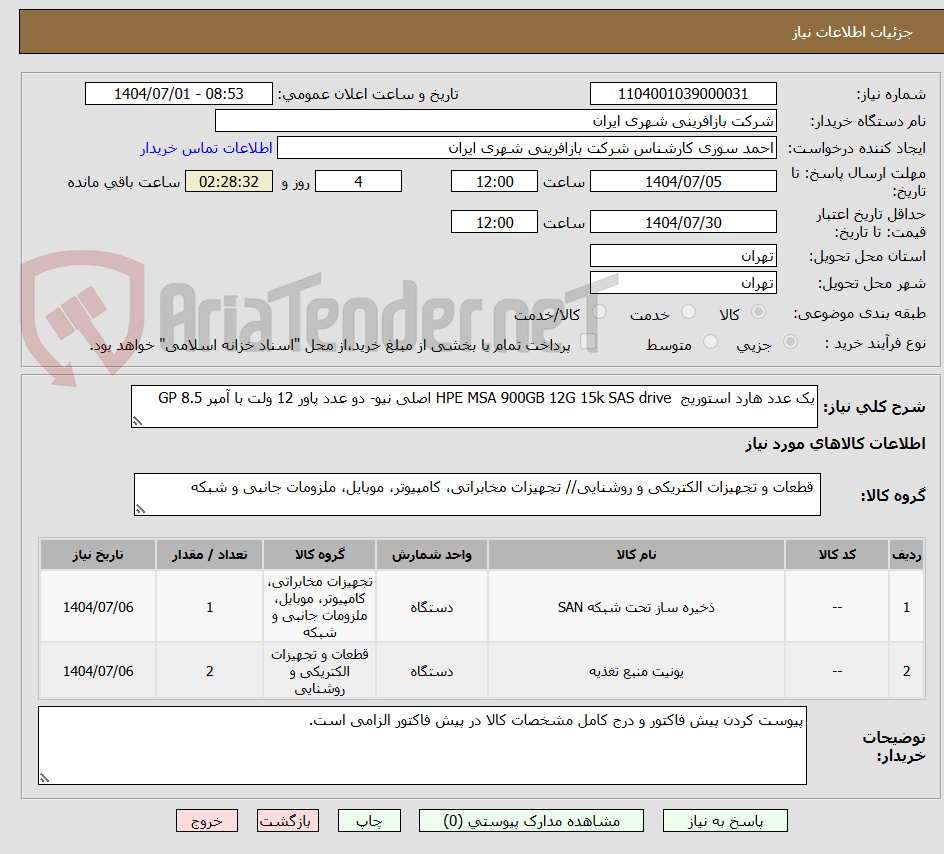Select the جزیی radio button
This screenshot has width=944, height=854.
click(790, 343)
